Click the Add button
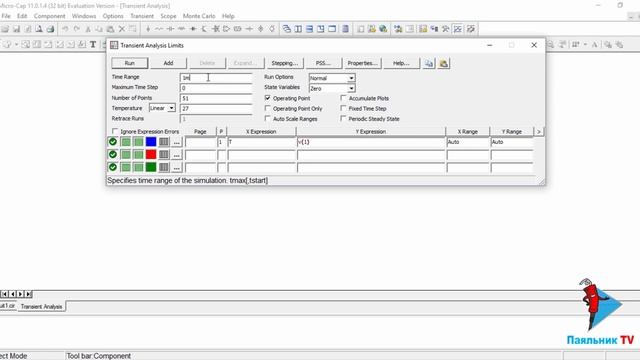Screen dimensions: 640x360 coord(169,63)
